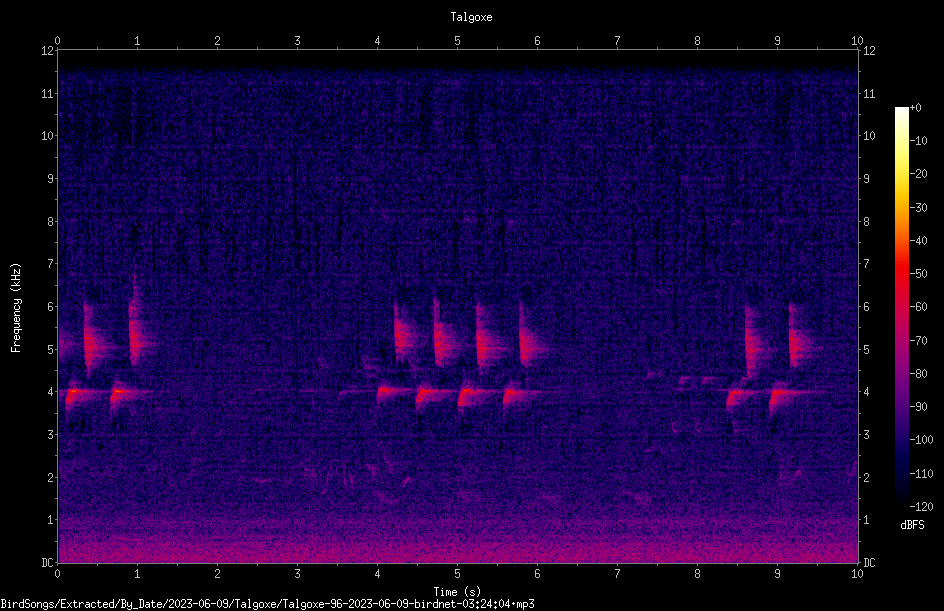Viewport: 944px width, 611px height.
Task: Click the '-100' colorbar label
Action: [x=921, y=440]
